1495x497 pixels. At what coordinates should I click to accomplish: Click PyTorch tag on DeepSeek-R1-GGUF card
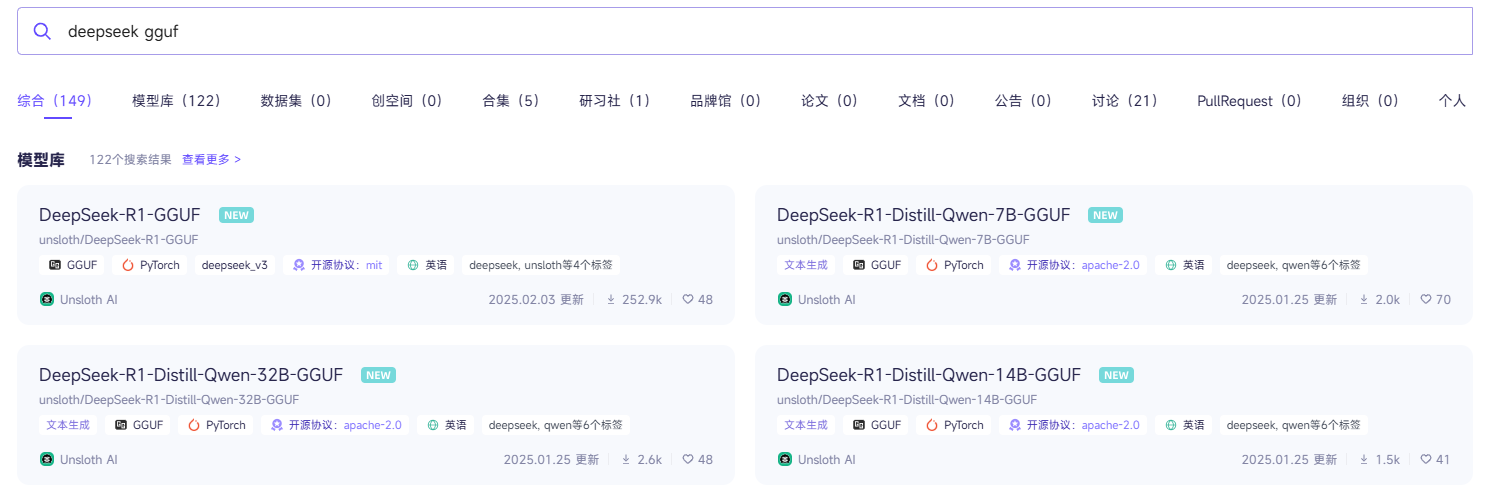149,265
